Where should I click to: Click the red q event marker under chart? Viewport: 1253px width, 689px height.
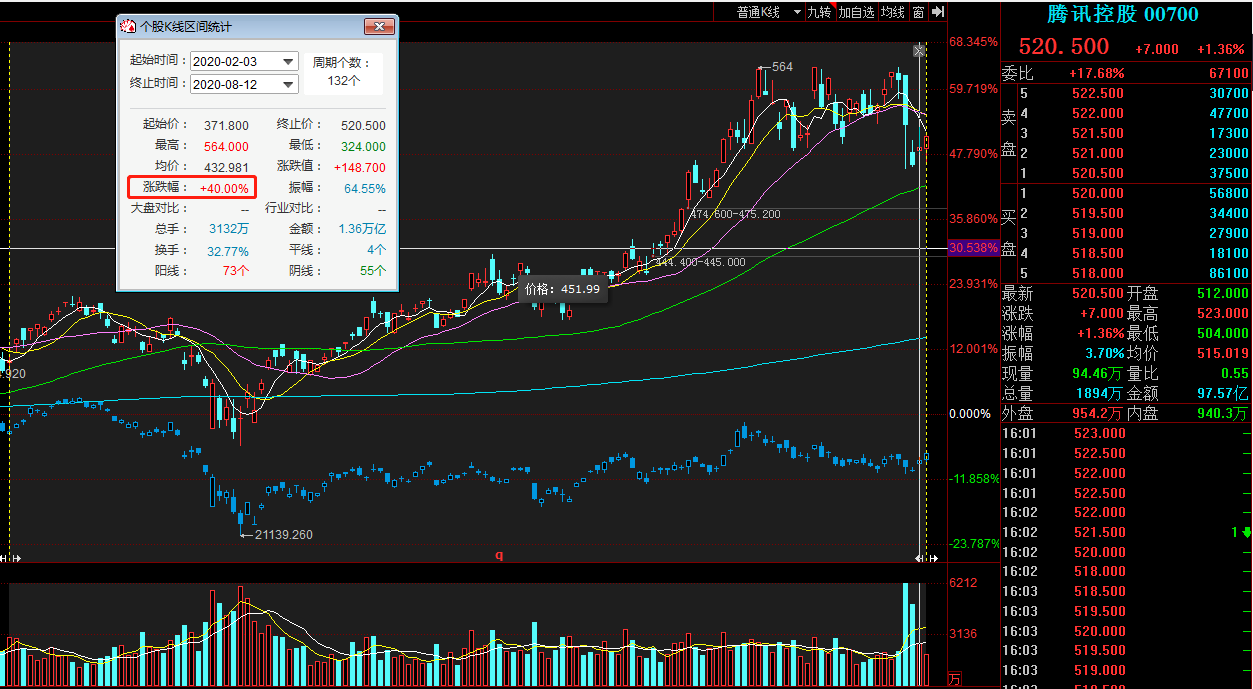click(499, 555)
